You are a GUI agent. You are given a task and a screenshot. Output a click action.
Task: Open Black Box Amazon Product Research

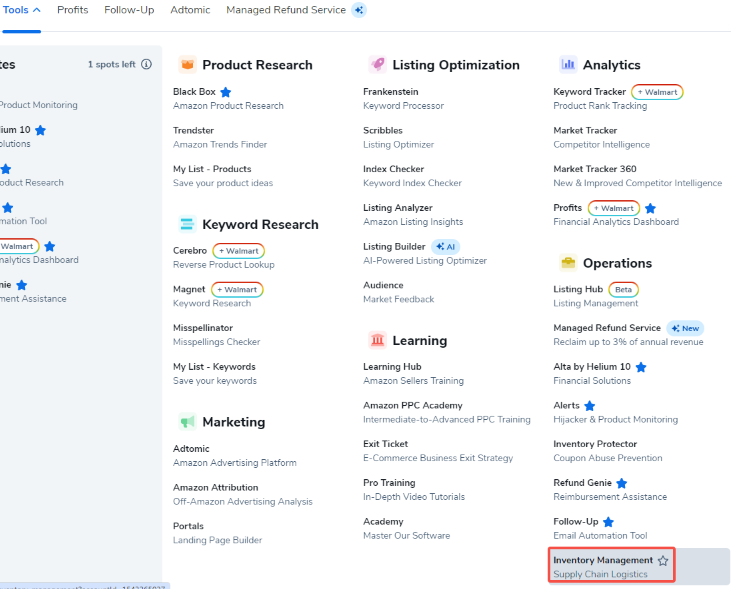tap(228, 98)
